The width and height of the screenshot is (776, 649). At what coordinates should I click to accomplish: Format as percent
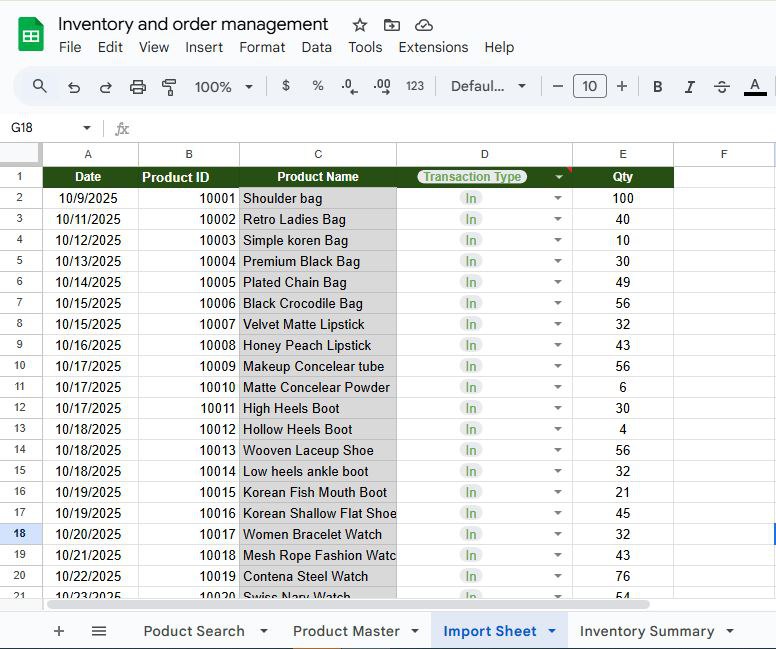(x=318, y=86)
